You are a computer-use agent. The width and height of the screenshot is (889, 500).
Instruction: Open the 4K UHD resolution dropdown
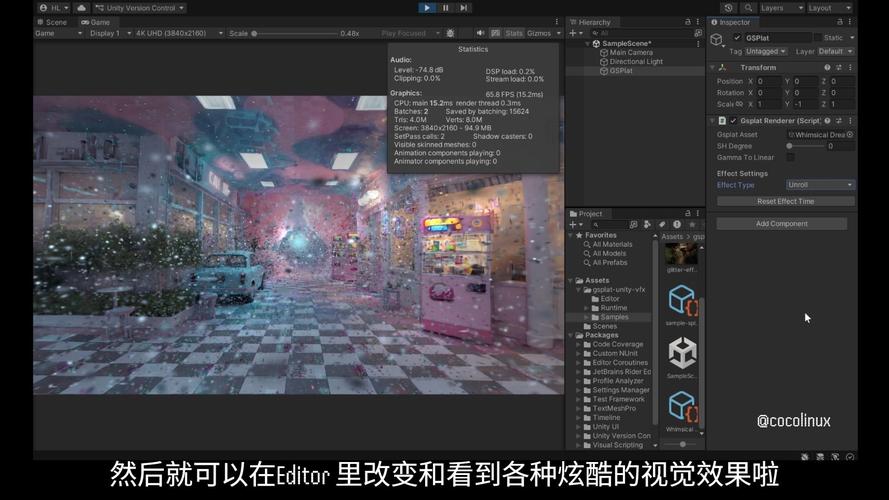[x=179, y=33]
